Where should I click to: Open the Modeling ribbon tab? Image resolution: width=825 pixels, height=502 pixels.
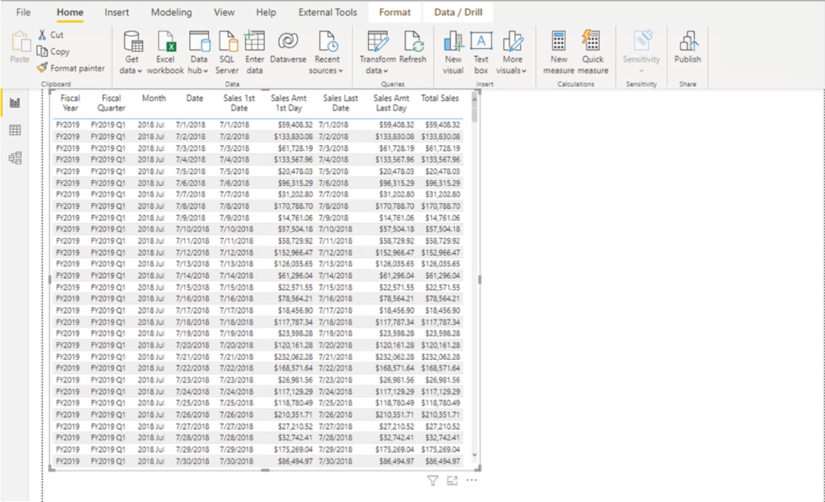pos(171,13)
